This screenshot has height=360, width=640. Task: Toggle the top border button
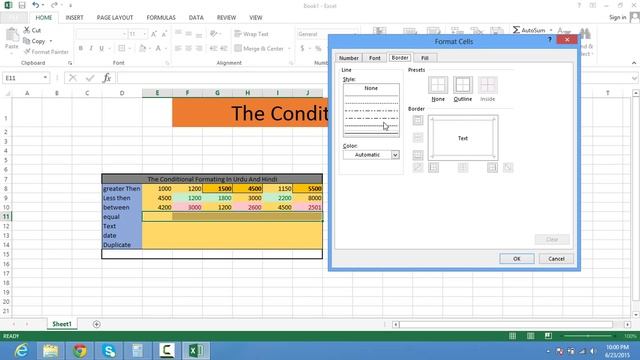click(418, 120)
